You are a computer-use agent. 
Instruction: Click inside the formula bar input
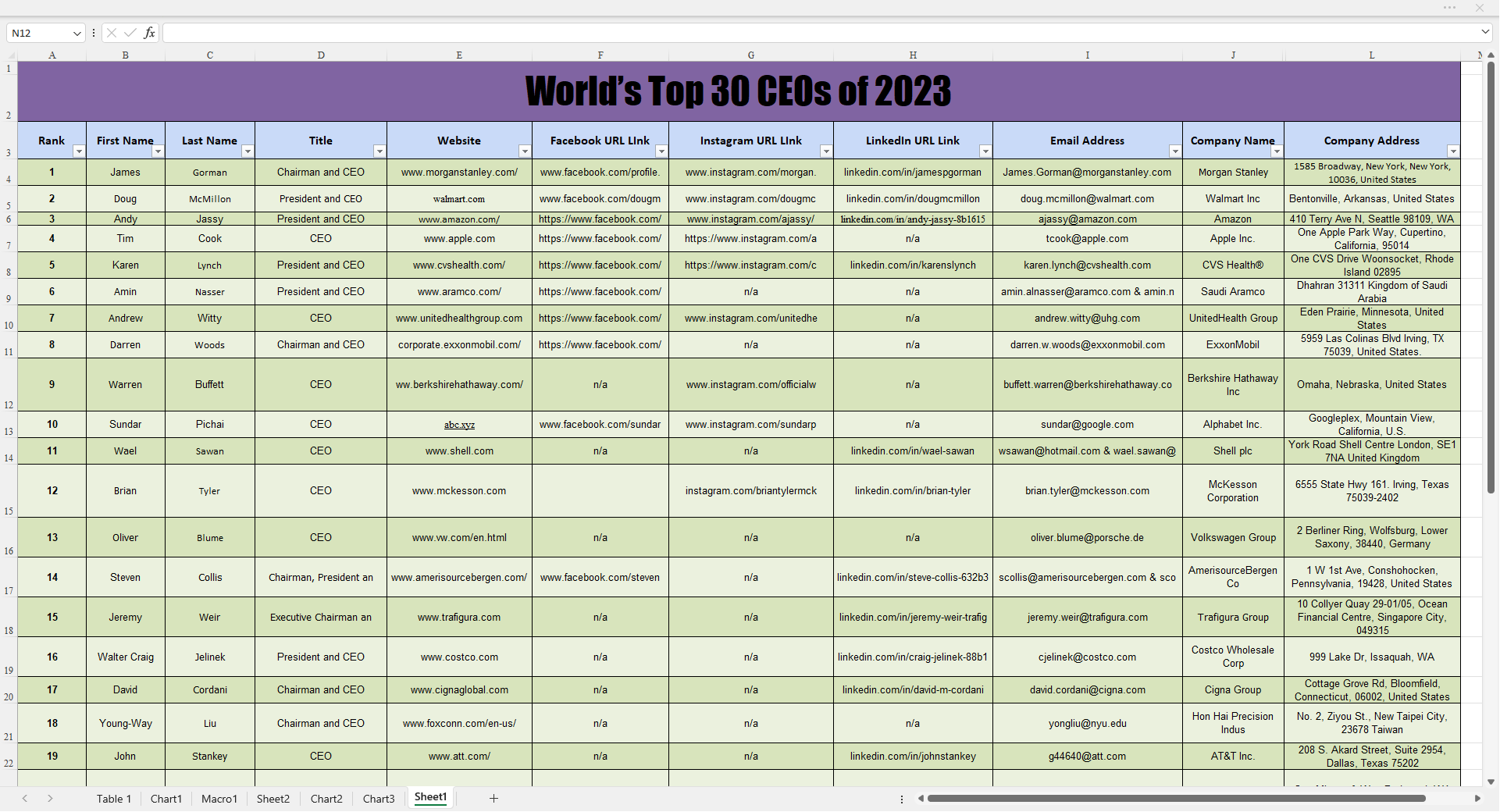click(820, 33)
